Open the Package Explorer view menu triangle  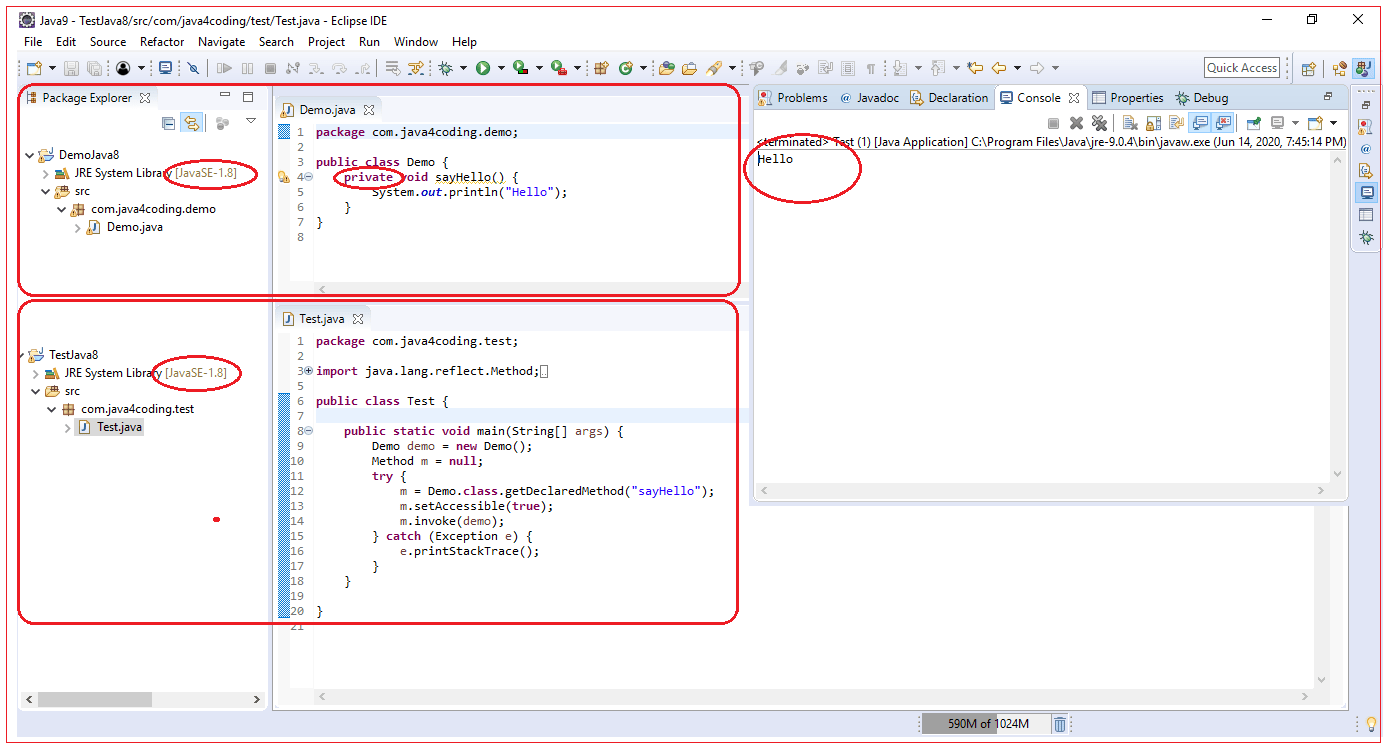[251, 120]
